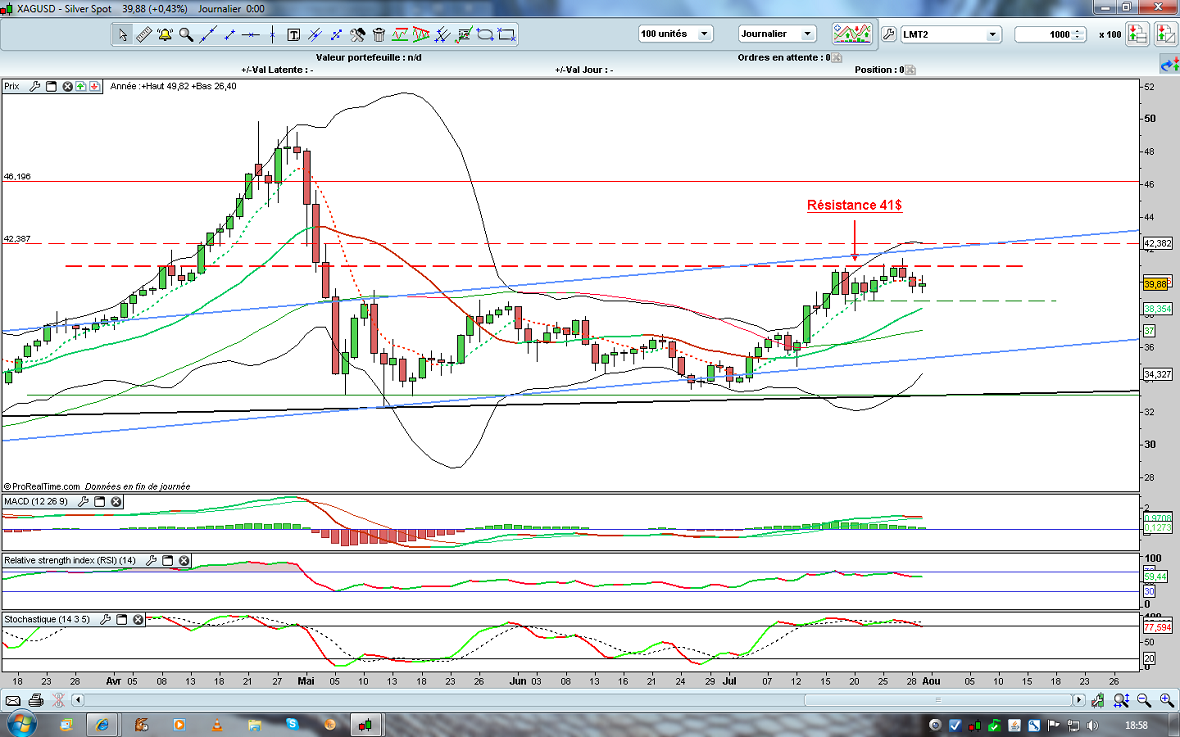Open the LMT2 template dropdown

pyautogui.click(x=950, y=34)
